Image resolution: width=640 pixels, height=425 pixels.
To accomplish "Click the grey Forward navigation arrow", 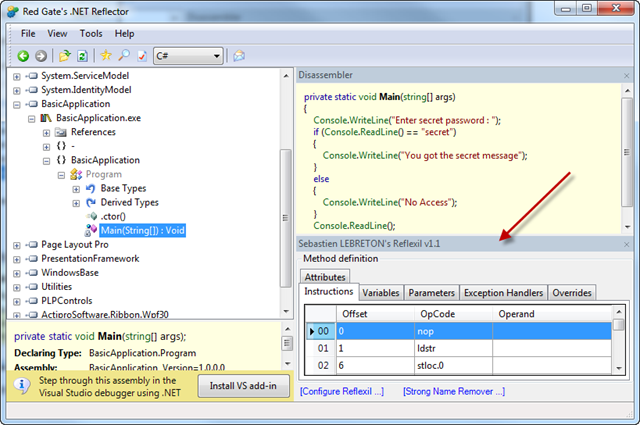I will tap(41, 56).
